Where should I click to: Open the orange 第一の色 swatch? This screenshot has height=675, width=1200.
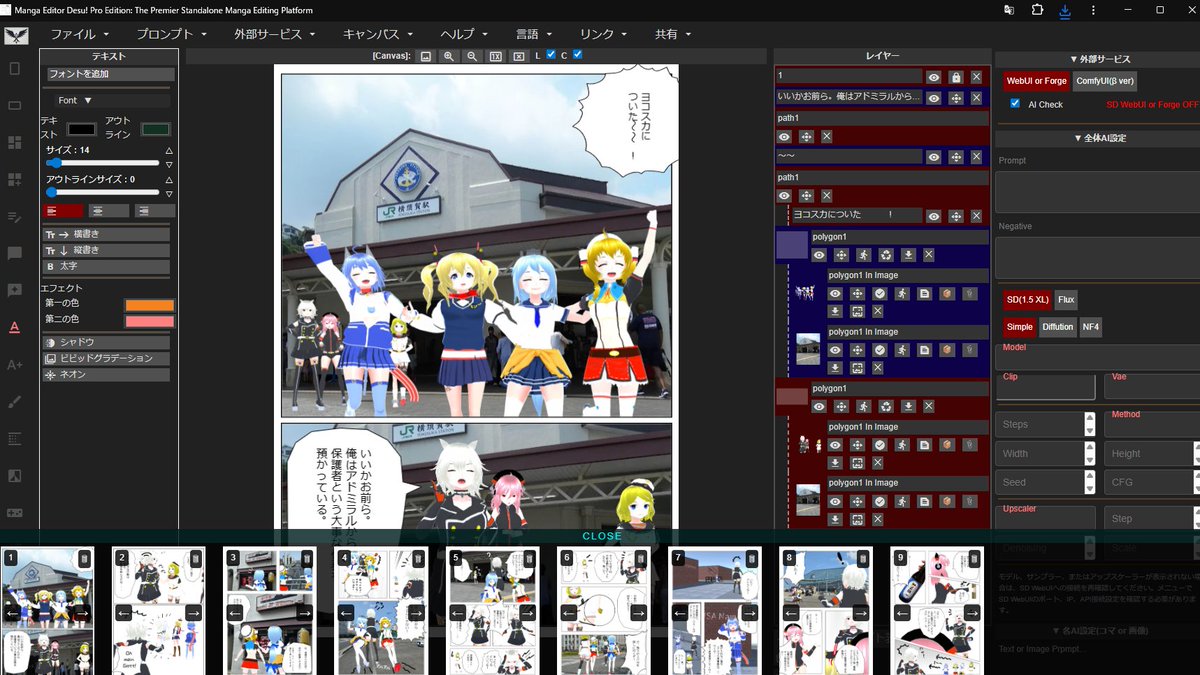pos(149,305)
